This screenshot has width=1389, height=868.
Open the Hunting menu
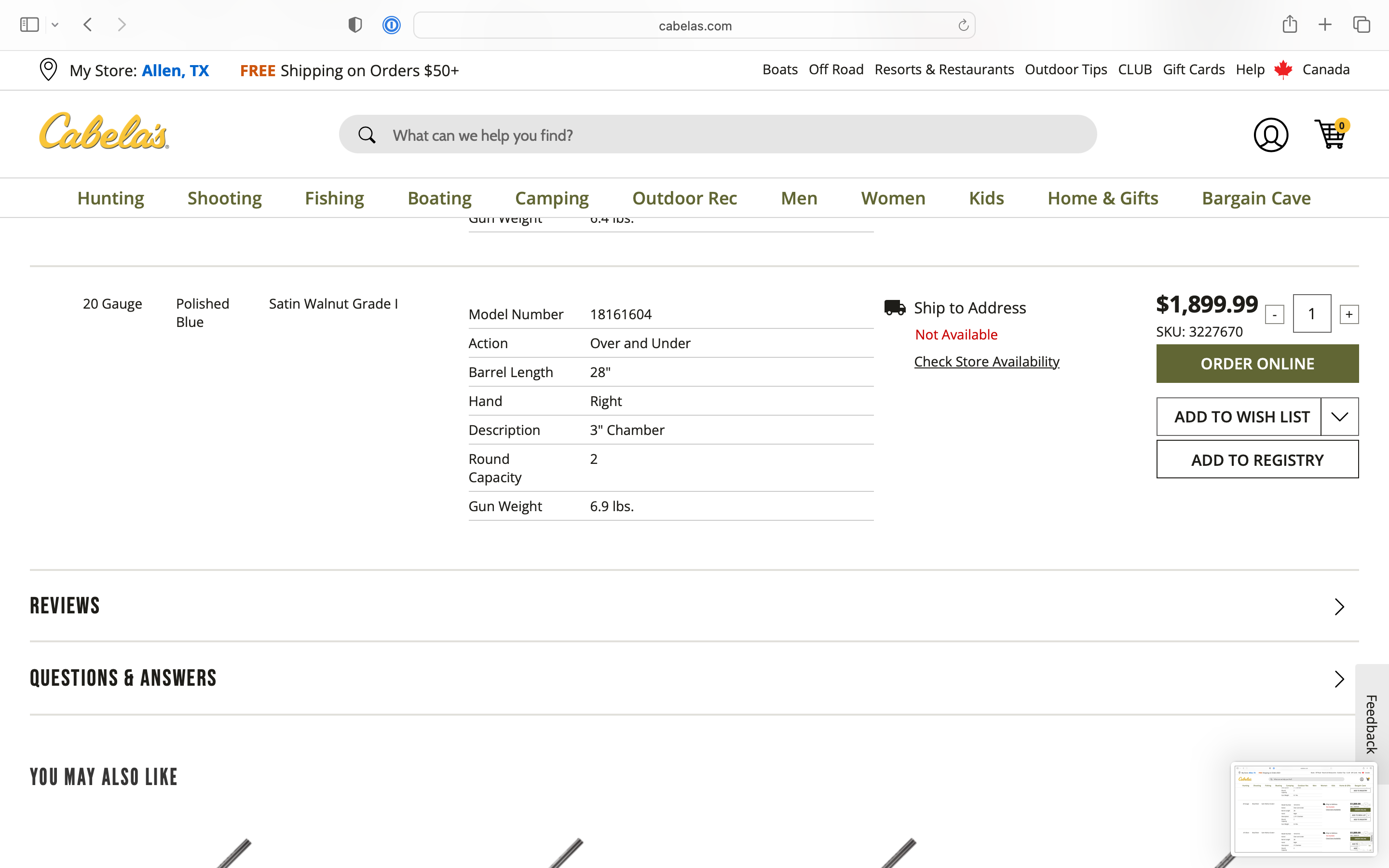tap(111, 198)
